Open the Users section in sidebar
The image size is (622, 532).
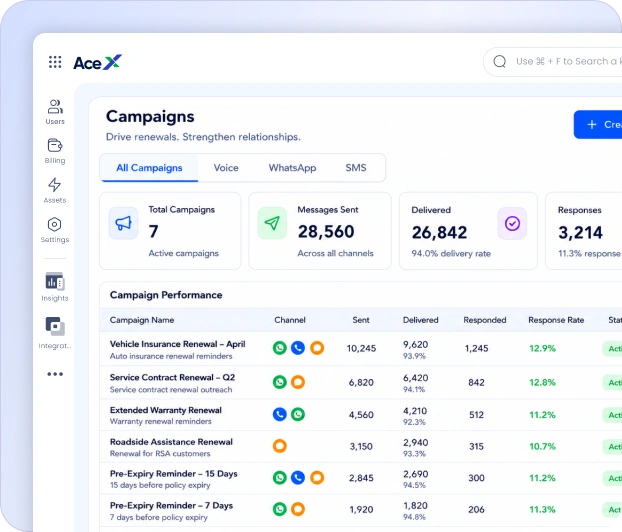[x=55, y=112]
